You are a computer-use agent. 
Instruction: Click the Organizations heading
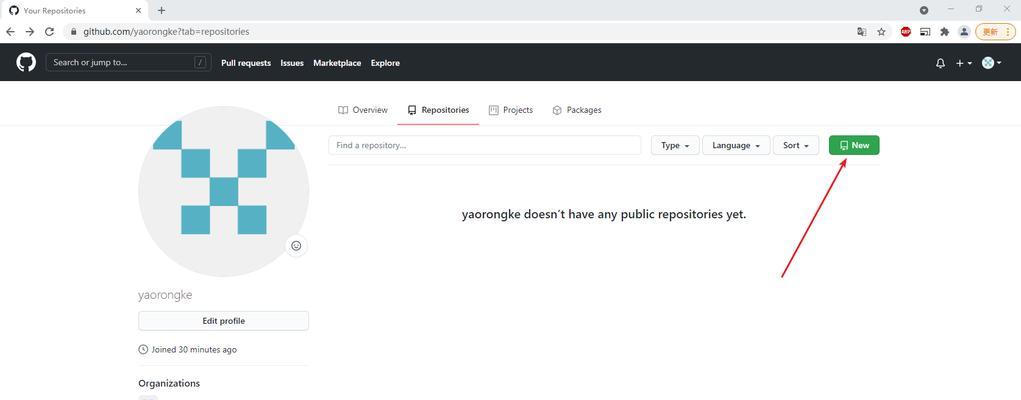tap(169, 383)
